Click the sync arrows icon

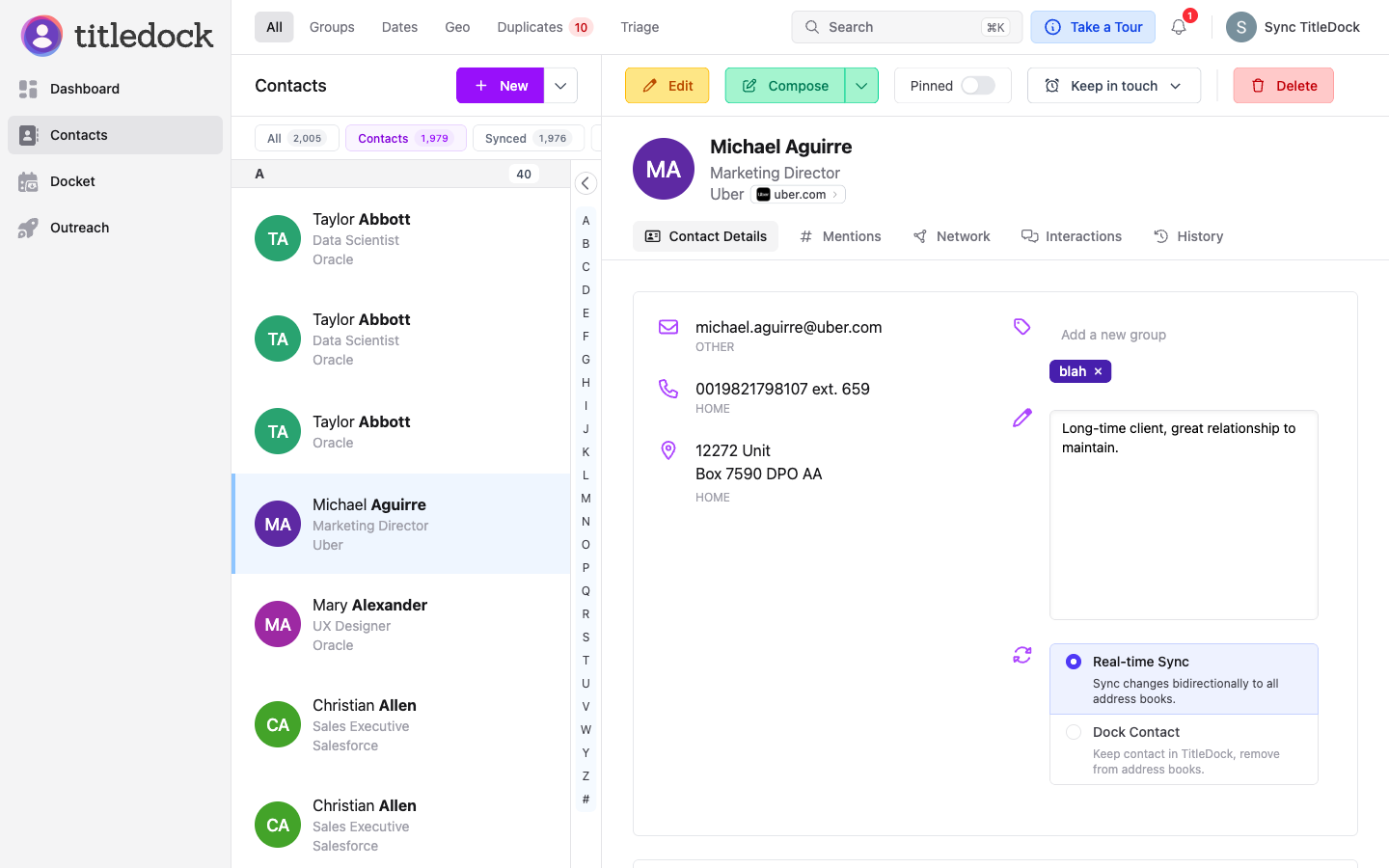(x=1022, y=656)
